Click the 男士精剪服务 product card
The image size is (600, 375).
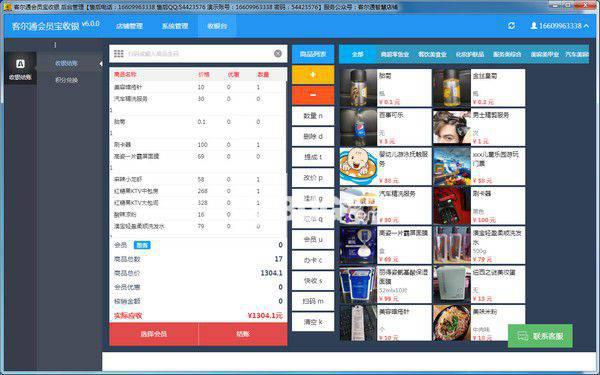click(x=479, y=127)
